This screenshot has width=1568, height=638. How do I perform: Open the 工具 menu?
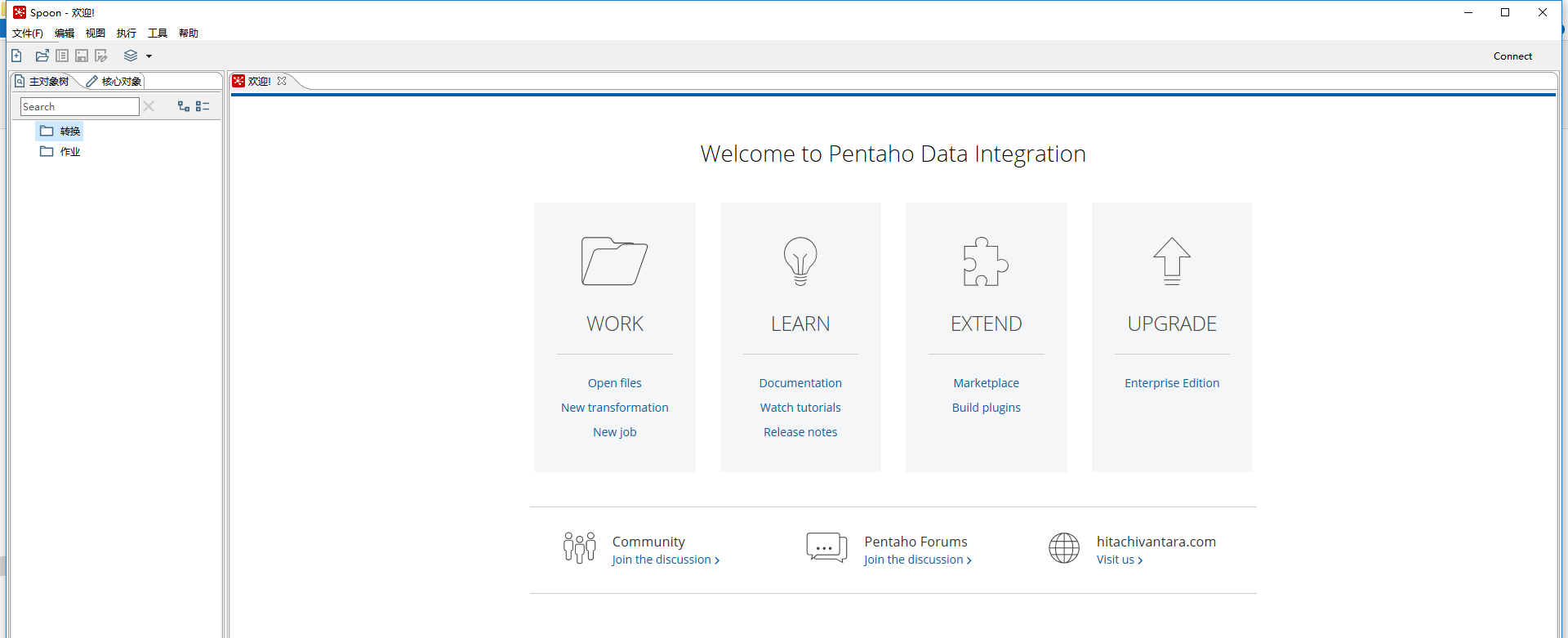[x=158, y=33]
